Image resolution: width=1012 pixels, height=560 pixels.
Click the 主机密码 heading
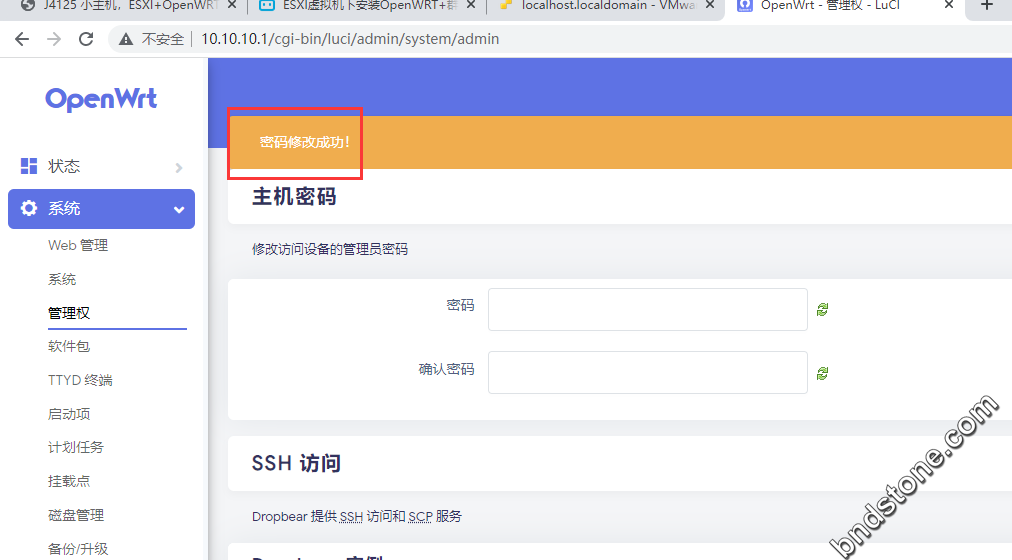tap(294, 196)
